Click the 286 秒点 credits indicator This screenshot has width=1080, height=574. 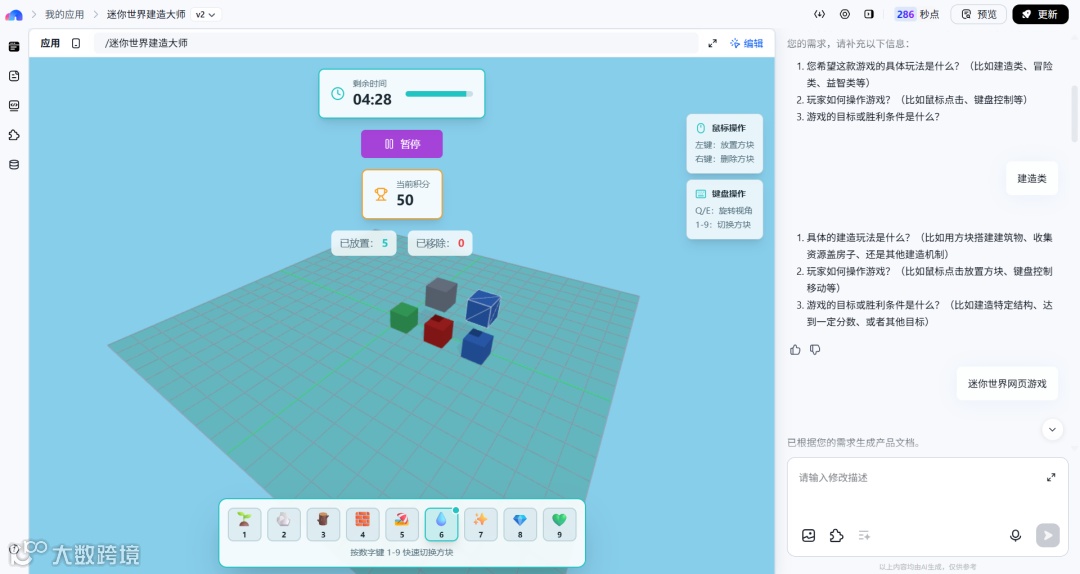[917, 14]
